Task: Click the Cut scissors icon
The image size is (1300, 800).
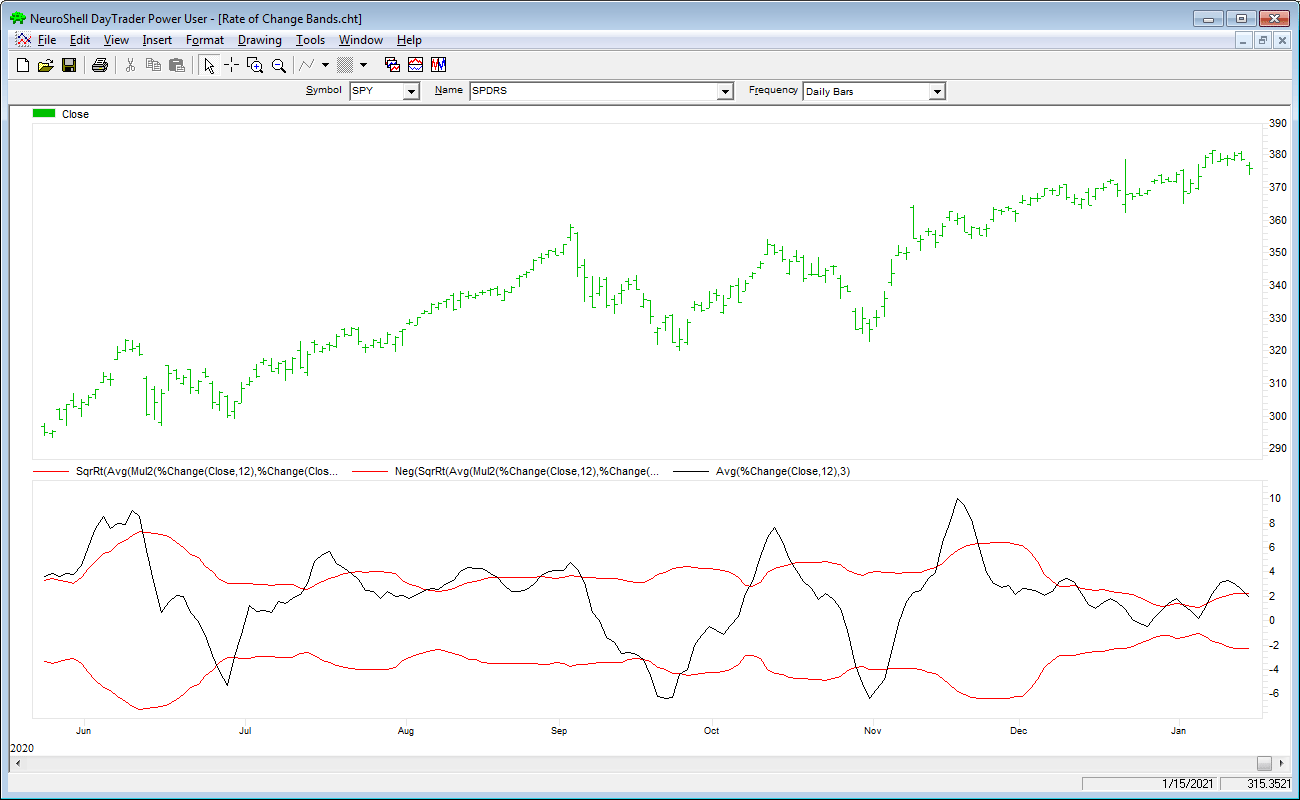Action: [130, 65]
